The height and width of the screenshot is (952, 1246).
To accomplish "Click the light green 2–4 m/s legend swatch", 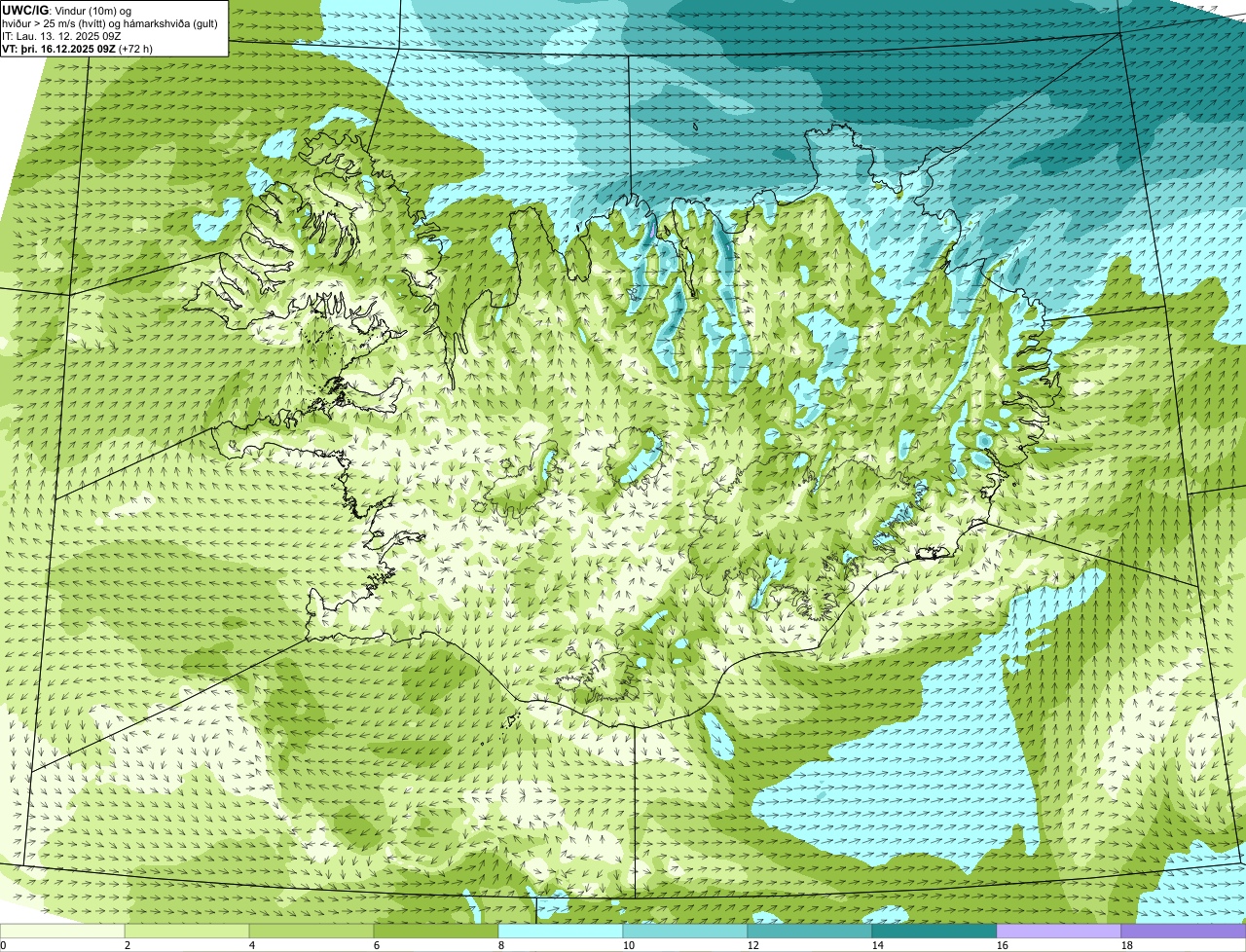I will pyautogui.click(x=187, y=932).
